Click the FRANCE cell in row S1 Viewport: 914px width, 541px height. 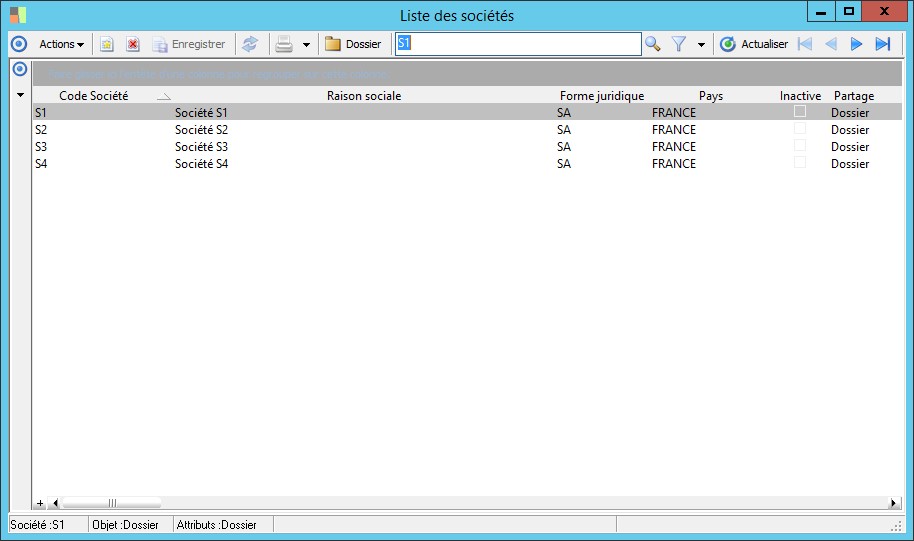(x=674, y=113)
